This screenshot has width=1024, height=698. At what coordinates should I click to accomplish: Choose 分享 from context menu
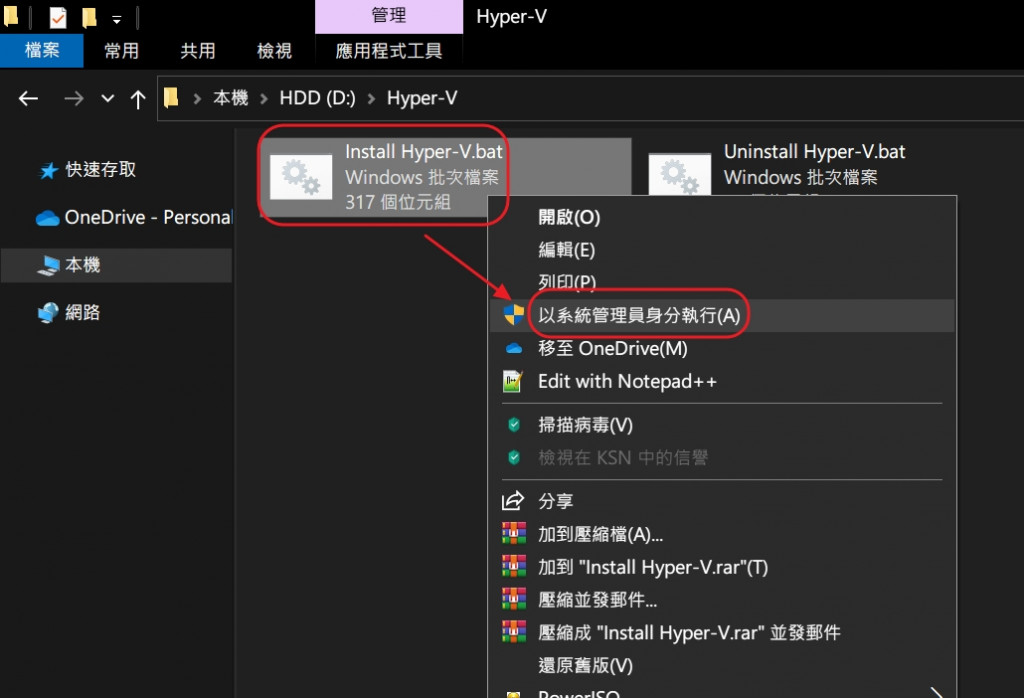click(x=722, y=501)
